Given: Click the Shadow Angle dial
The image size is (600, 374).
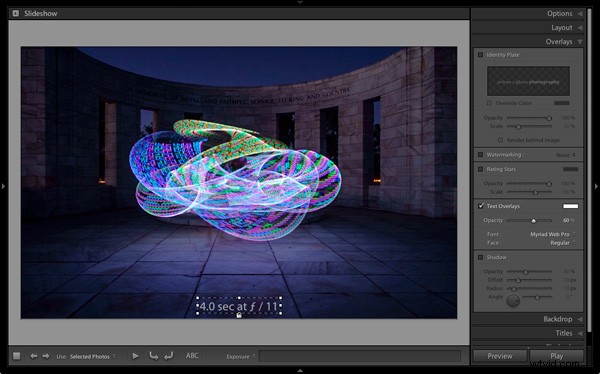Looking at the screenshot, I should [x=513, y=301].
